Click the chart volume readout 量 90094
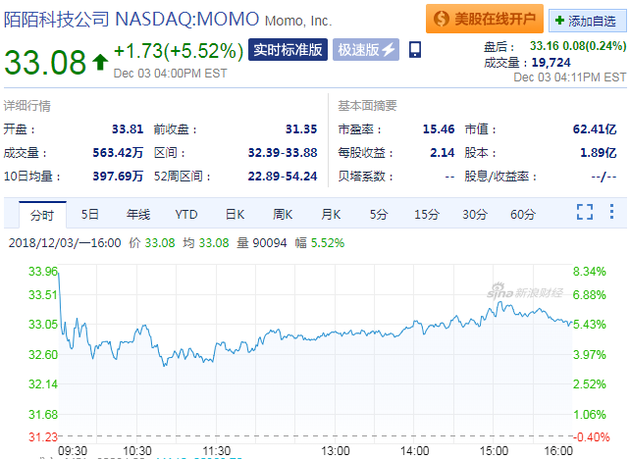The width and height of the screenshot is (630, 459). tap(262, 243)
